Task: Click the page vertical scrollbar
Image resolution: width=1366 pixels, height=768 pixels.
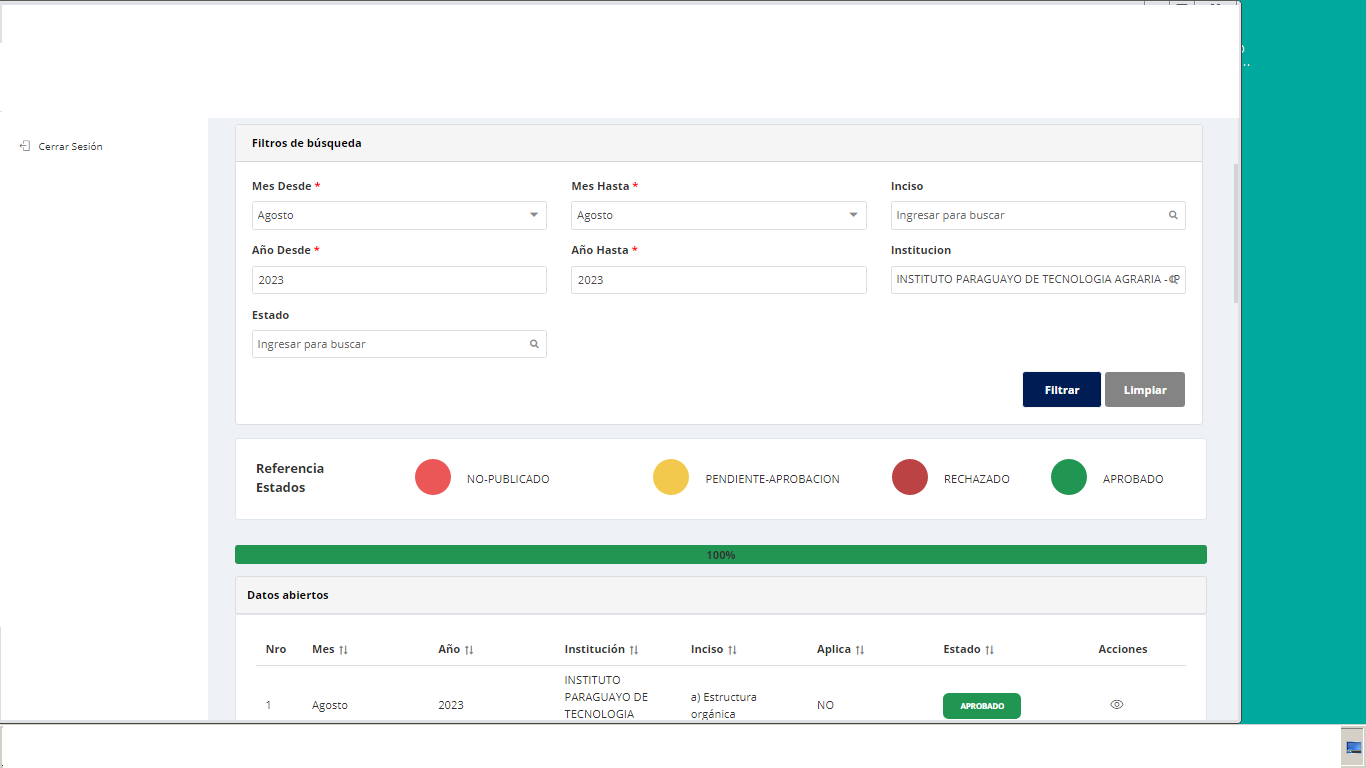Action: [1236, 232]
